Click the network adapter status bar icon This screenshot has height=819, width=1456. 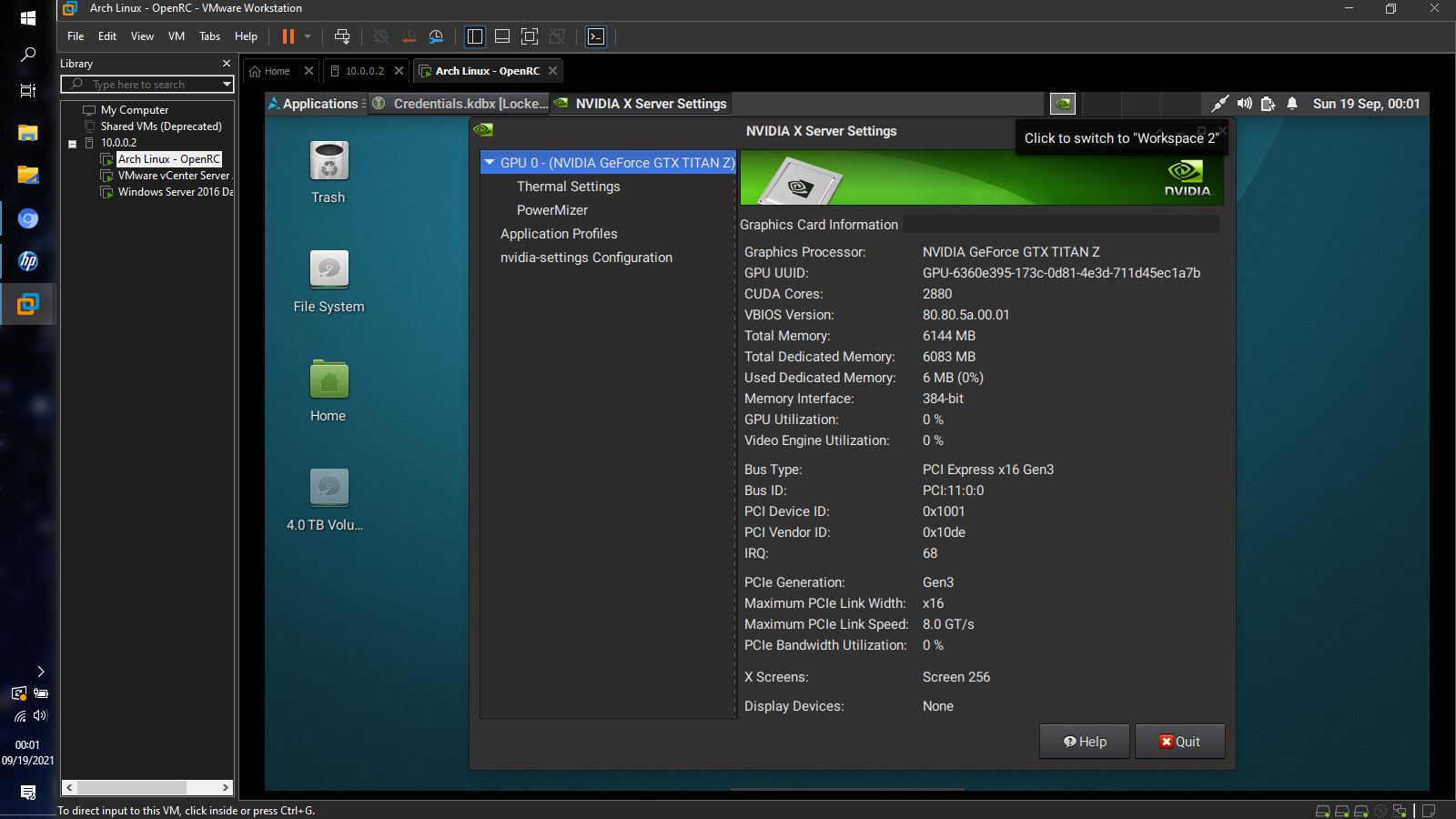[1400, 811]
